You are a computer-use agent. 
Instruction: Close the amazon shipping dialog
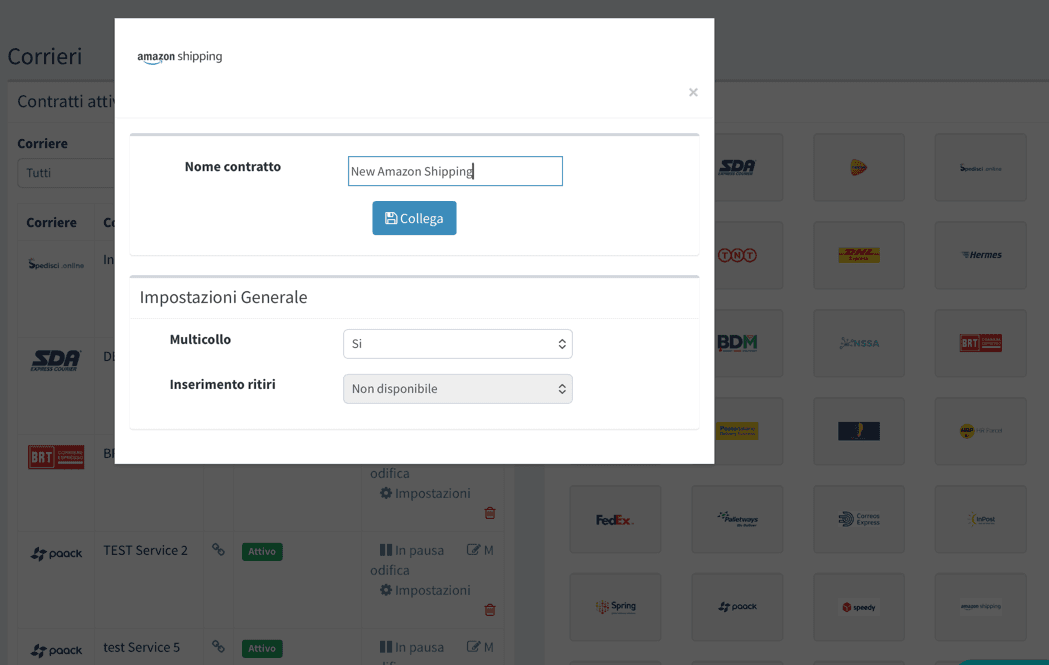(693, 92)
